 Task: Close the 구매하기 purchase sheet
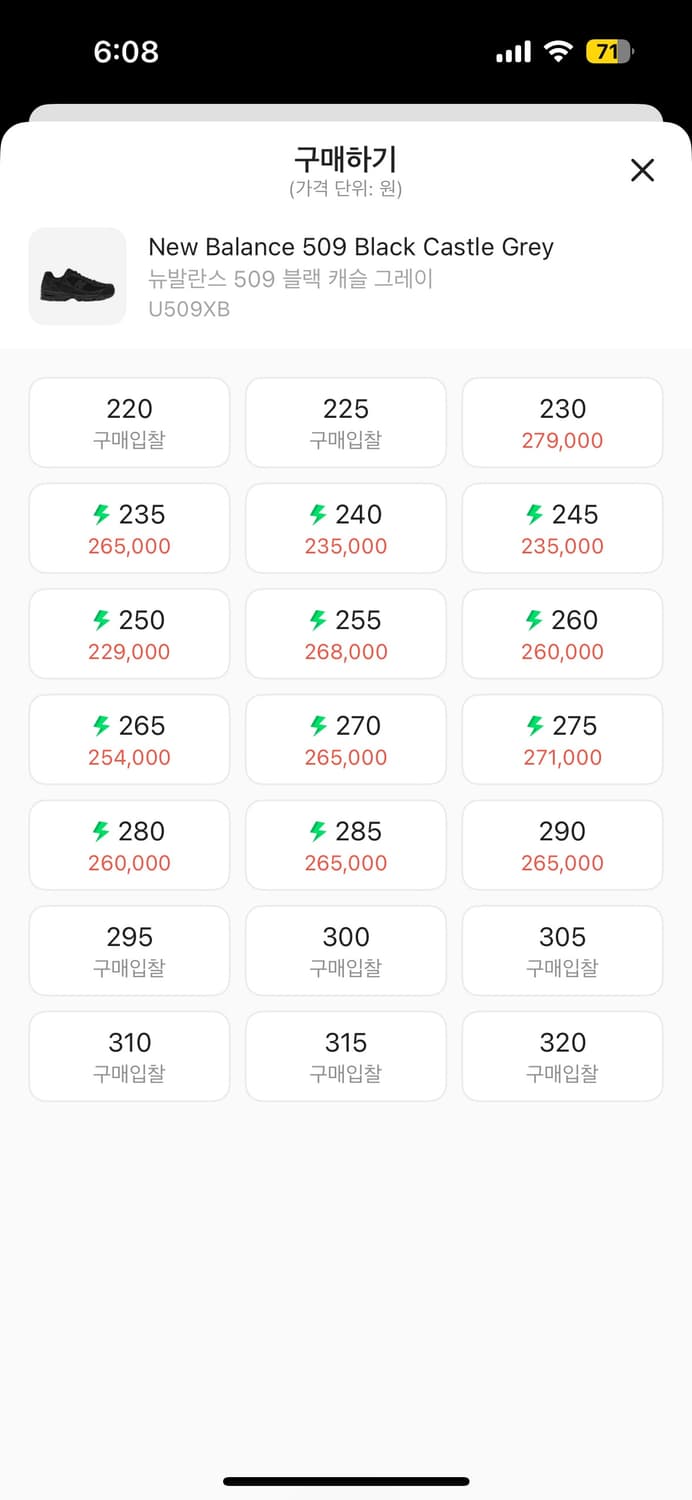click(x=642, y=170)
